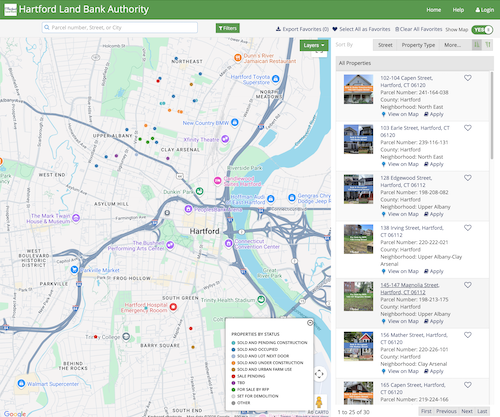Go to First page of results
The width and height of the screenshot is (500, 417).
[x=426, y=411]
